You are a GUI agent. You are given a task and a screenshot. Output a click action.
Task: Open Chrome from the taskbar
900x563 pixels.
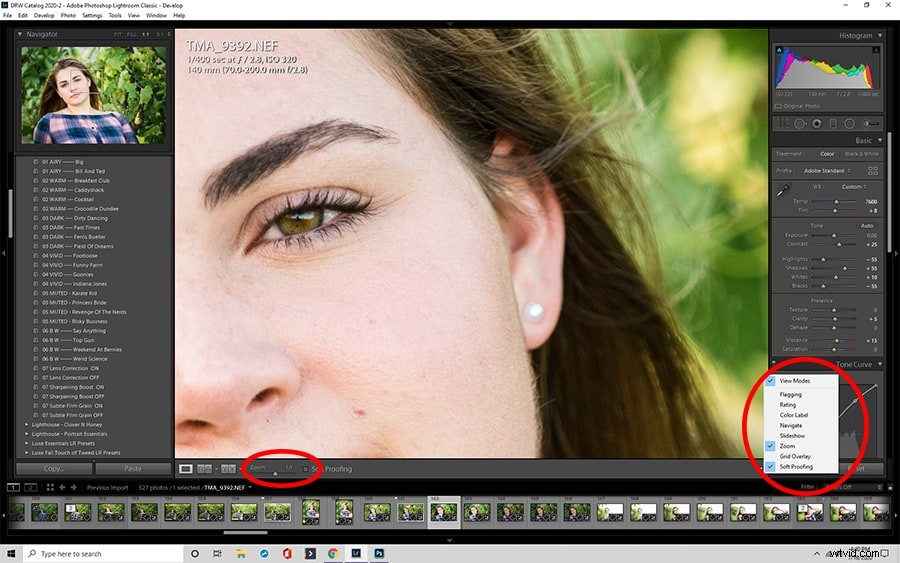332,553
